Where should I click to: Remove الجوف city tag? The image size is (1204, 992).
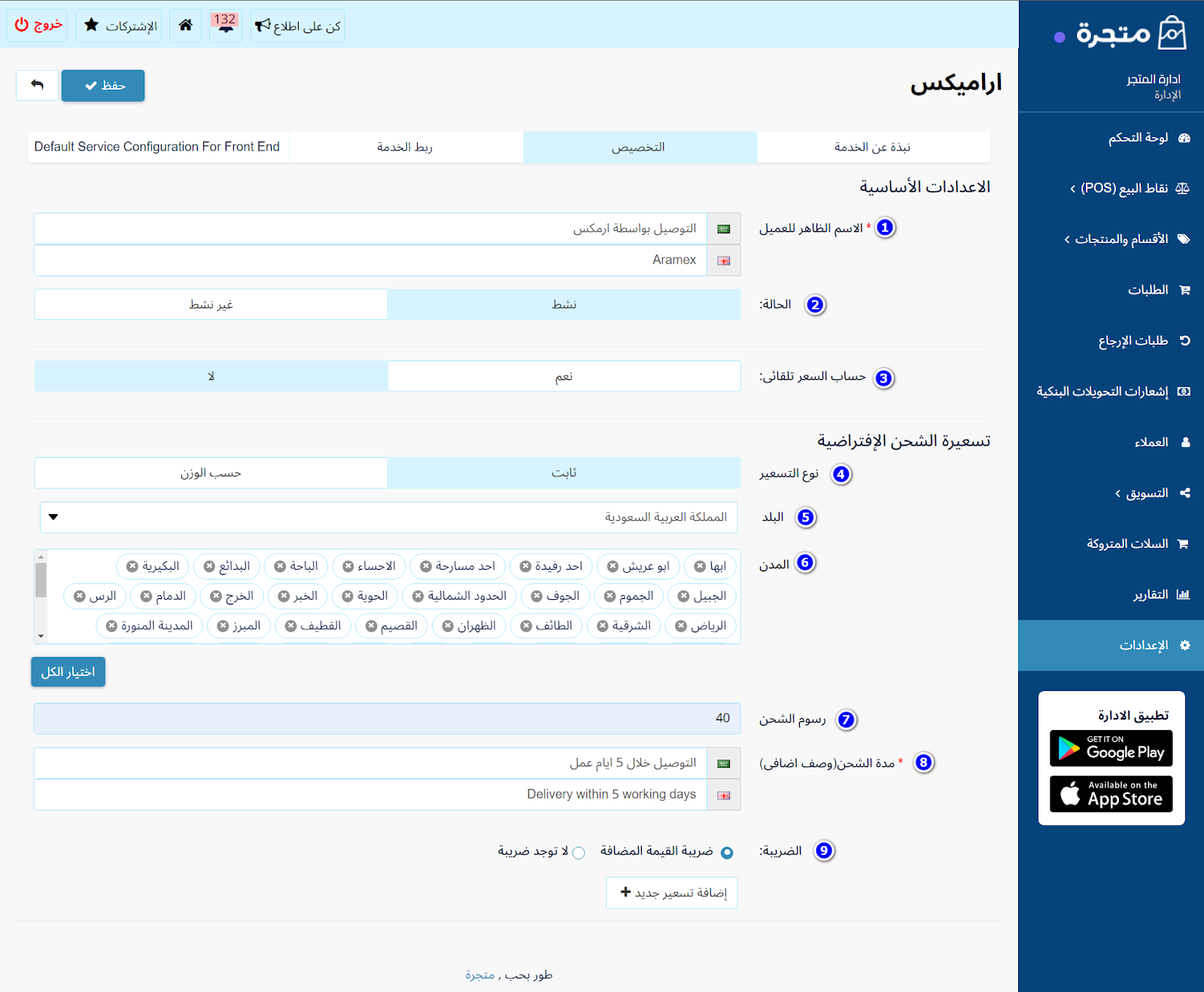click(x=537, y=596)
